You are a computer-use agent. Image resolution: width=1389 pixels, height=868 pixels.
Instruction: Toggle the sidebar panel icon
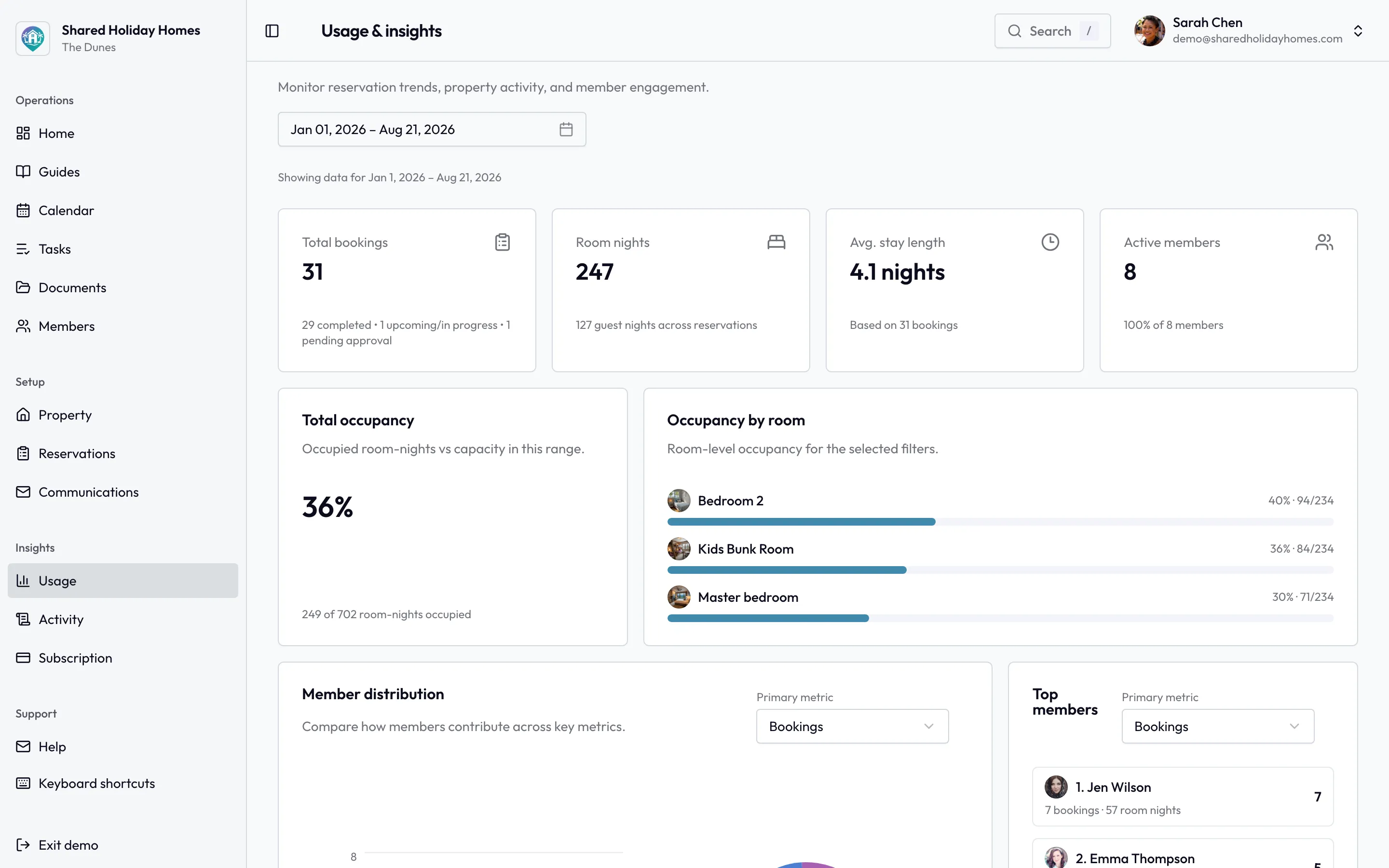pos(272,31)
